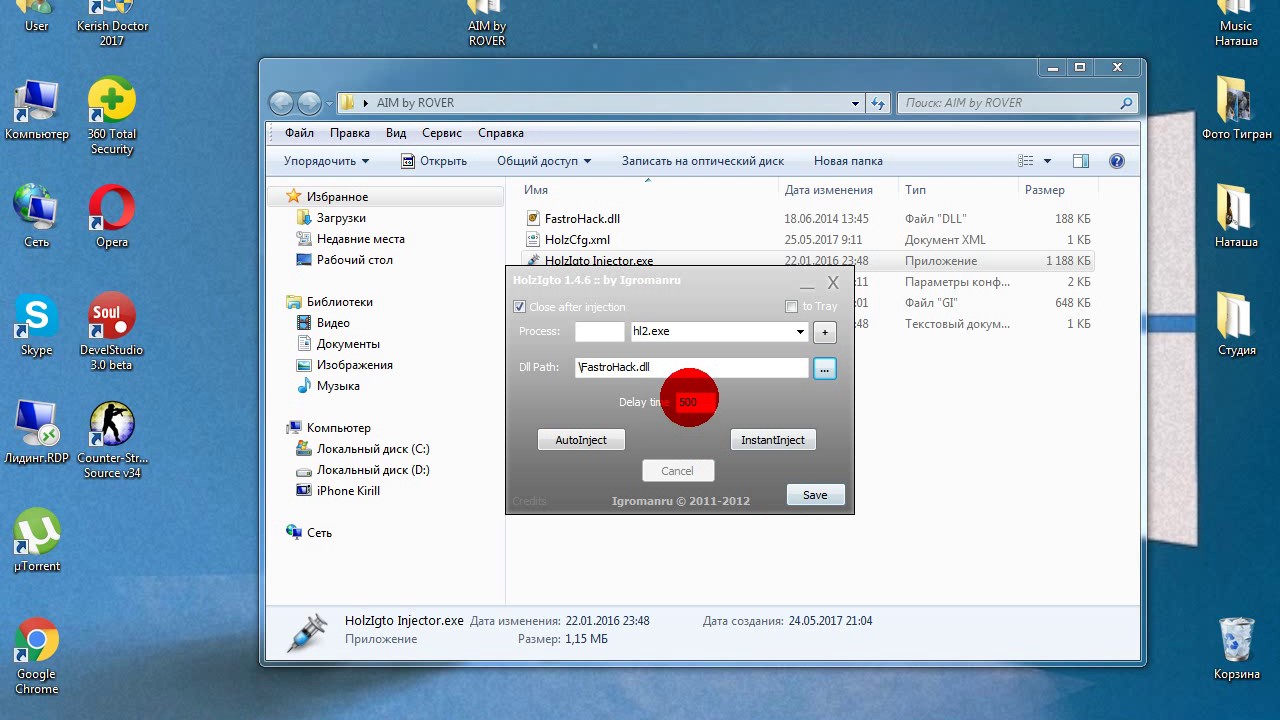Select Музыка library in tree
The height and width of the screenshot is (720, 1280).
point(338,386)
